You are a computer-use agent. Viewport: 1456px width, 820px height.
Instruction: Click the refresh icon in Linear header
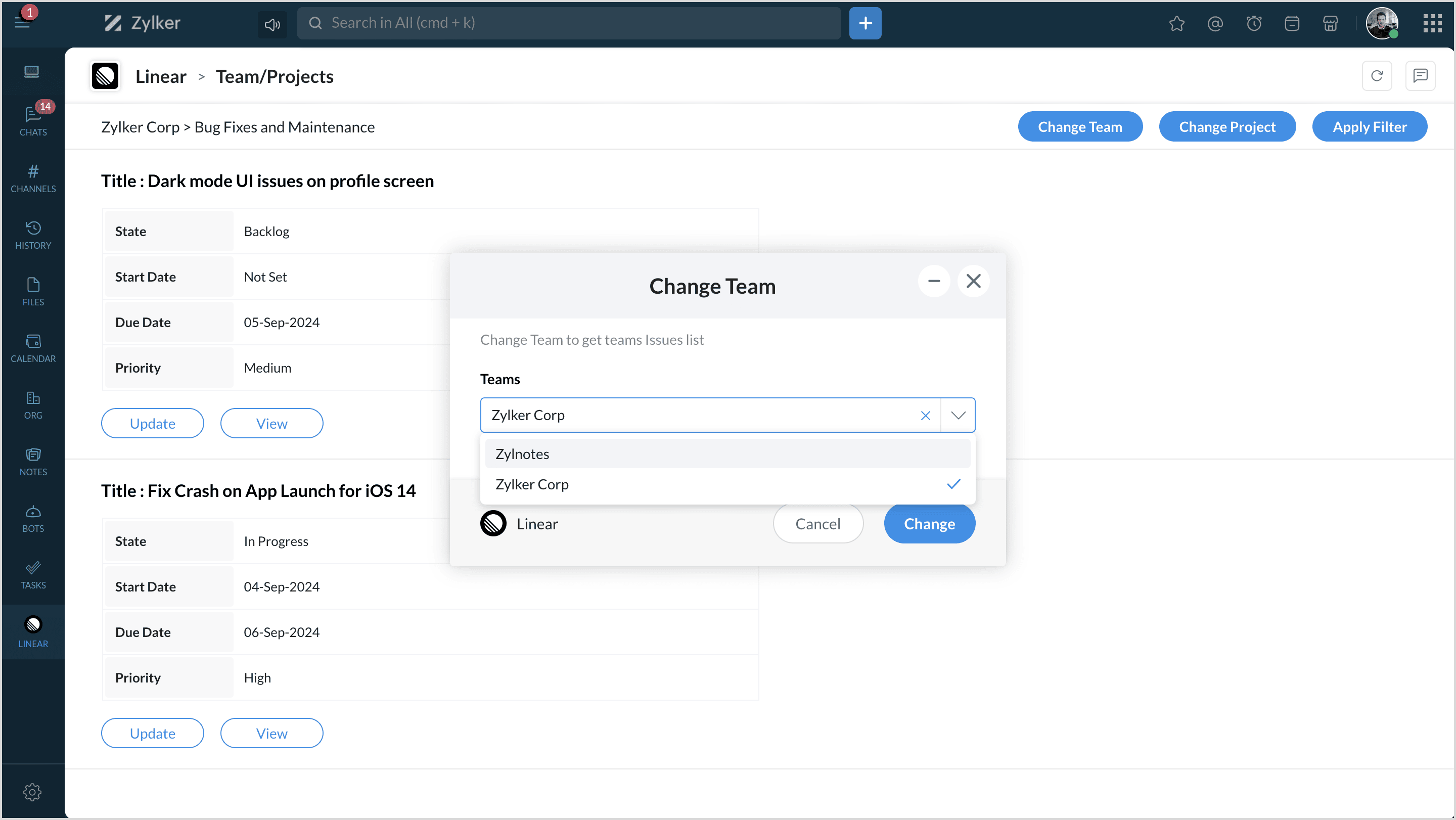point(1377,76)
